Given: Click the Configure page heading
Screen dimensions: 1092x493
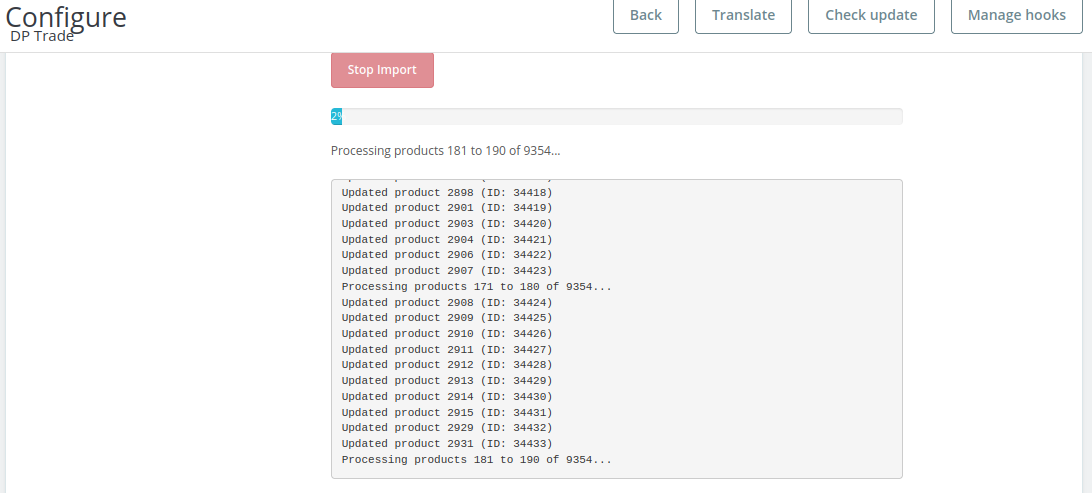Looking at the screenshot, I should click(x=66, y=16).
